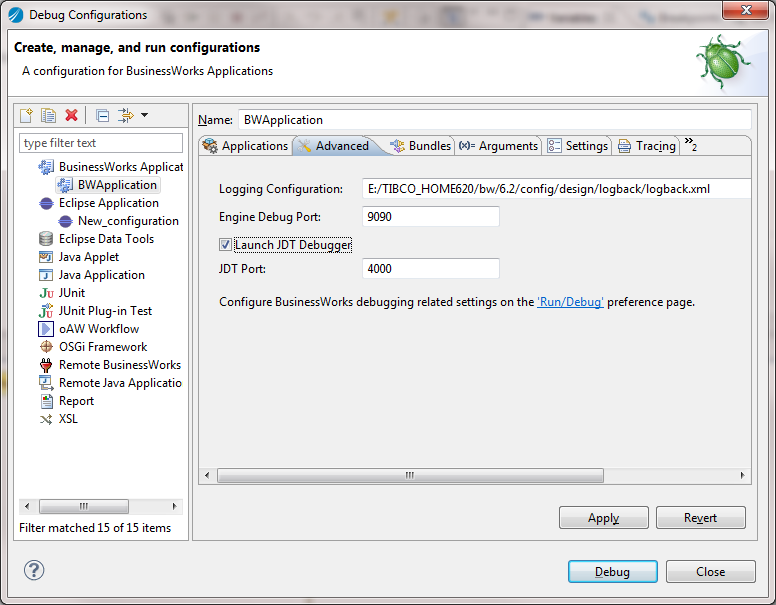Select the BWApplication tree entry label

tap(117, 185)
